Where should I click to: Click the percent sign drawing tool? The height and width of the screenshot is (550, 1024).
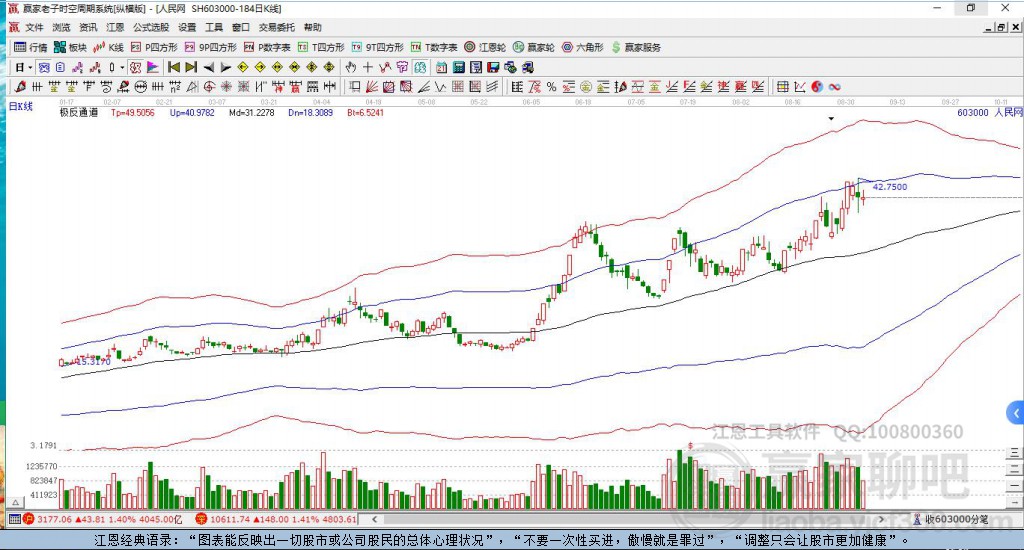coord(551,86)
